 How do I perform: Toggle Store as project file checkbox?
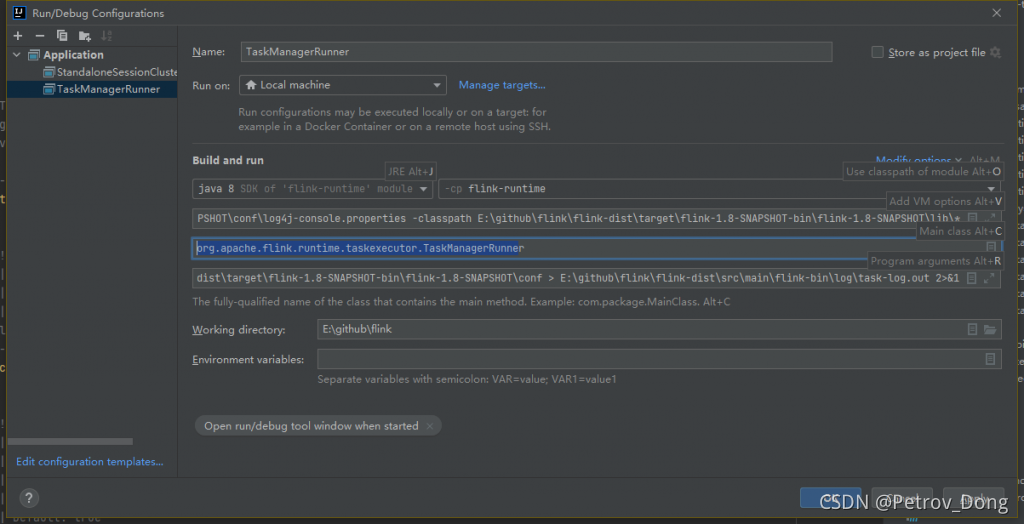click(878, 52)
